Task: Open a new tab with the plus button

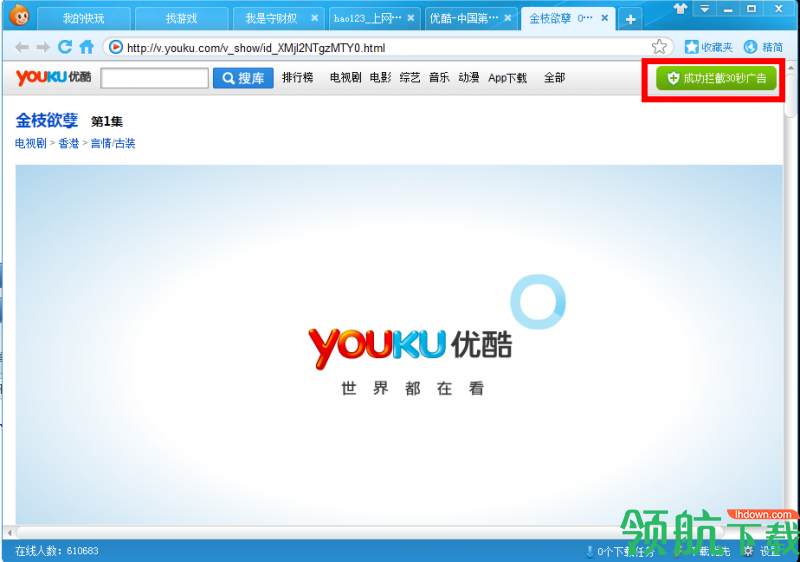Action: click(631, 19)
